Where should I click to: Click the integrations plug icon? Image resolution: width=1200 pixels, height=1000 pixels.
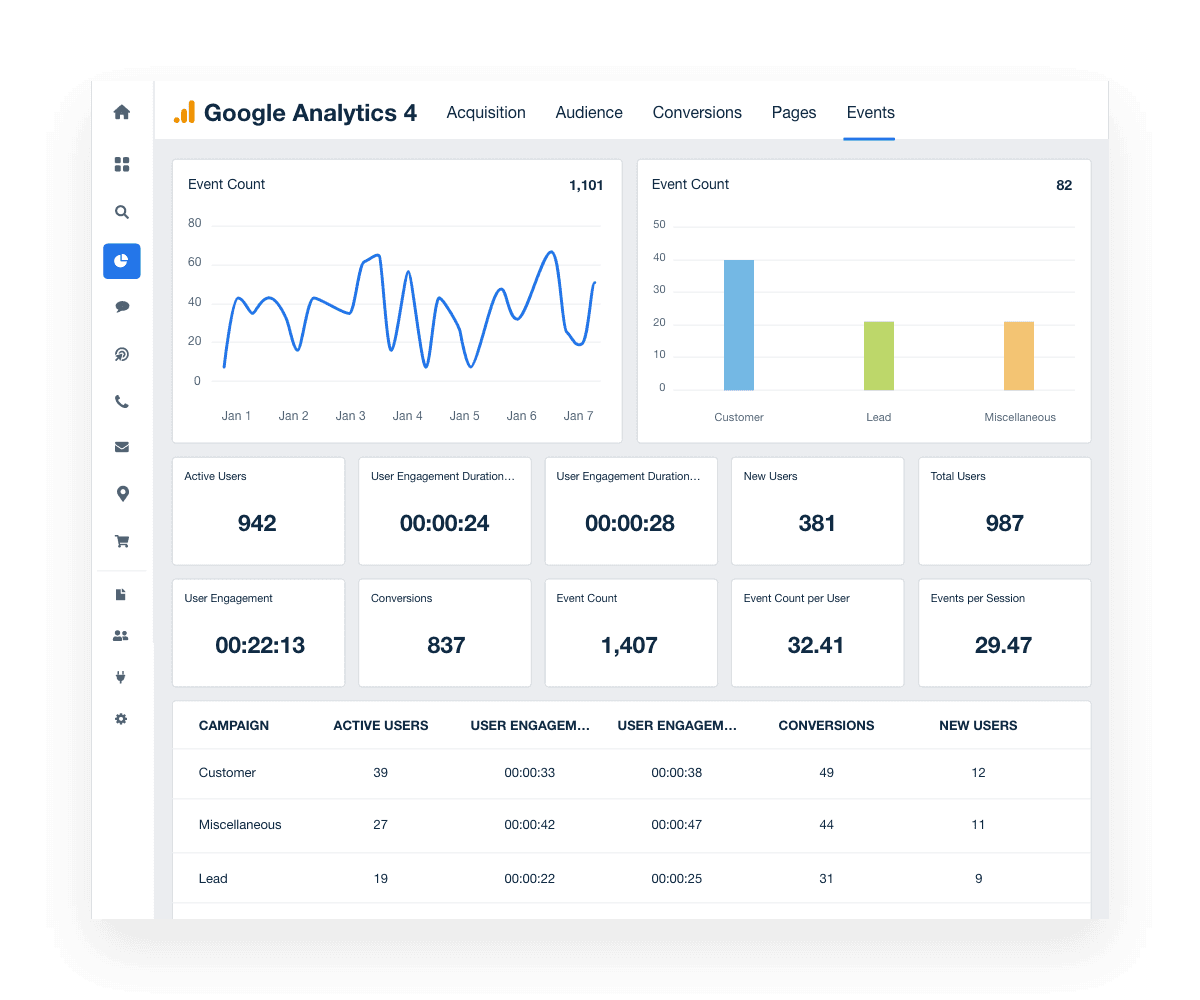(x=121, y=677)
